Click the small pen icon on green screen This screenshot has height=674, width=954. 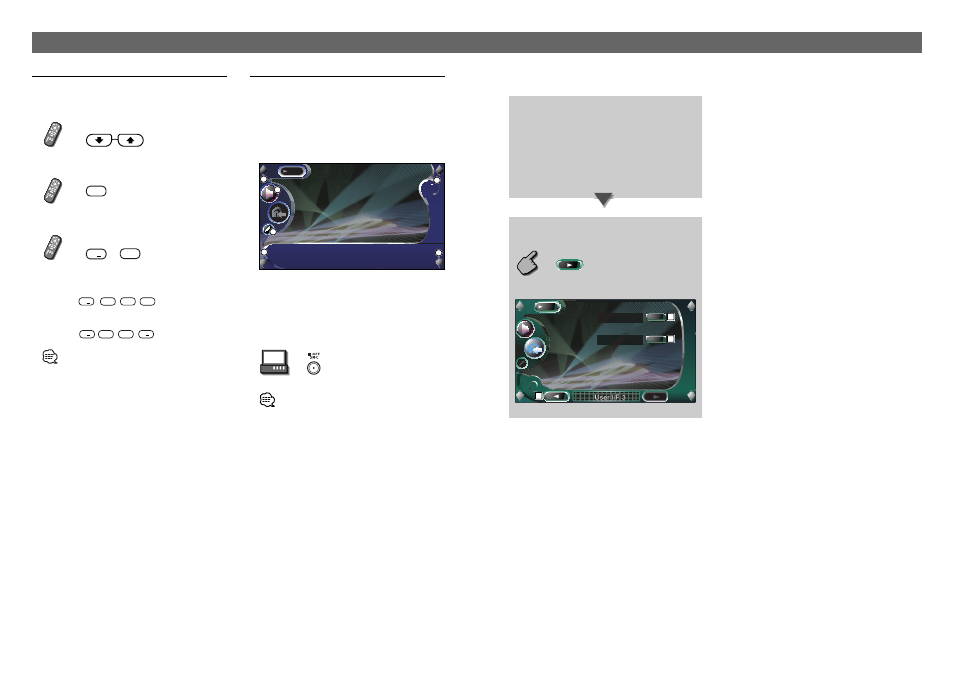click(521, 363)
